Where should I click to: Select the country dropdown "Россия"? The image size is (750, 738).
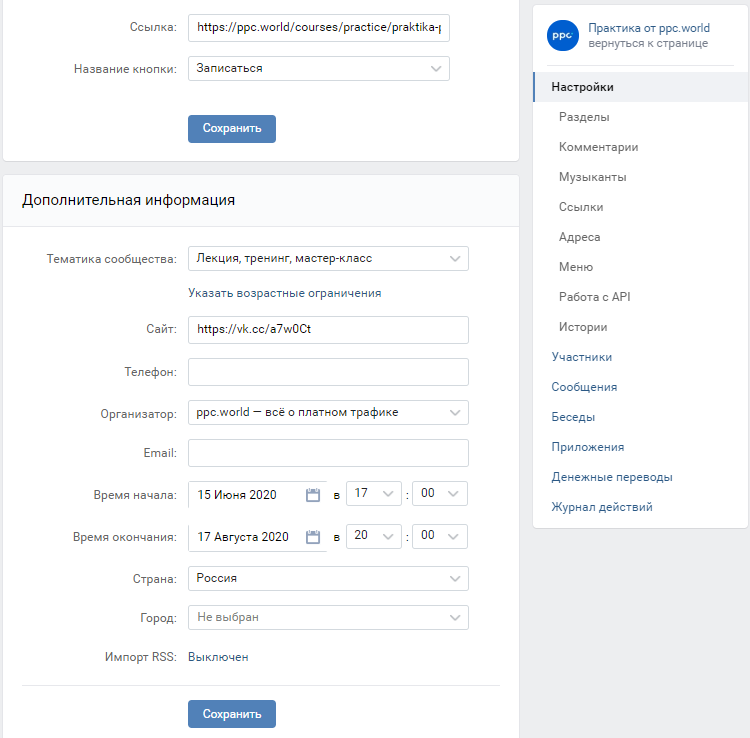328,578
